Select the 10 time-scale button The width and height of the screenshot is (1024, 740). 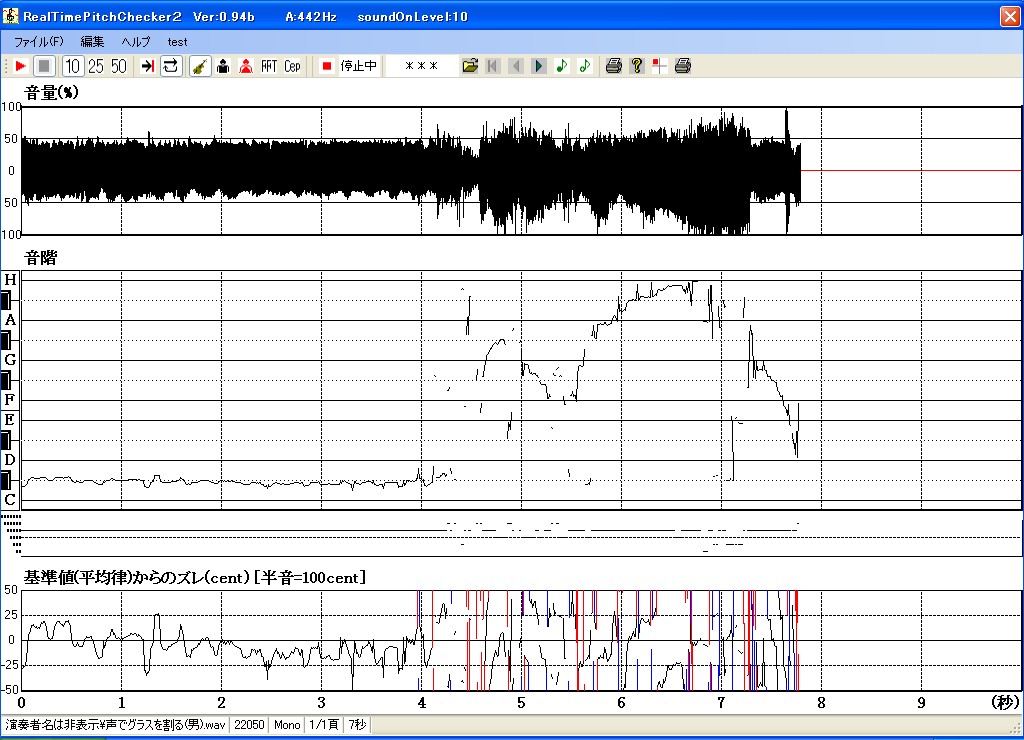tap(72, 66)
